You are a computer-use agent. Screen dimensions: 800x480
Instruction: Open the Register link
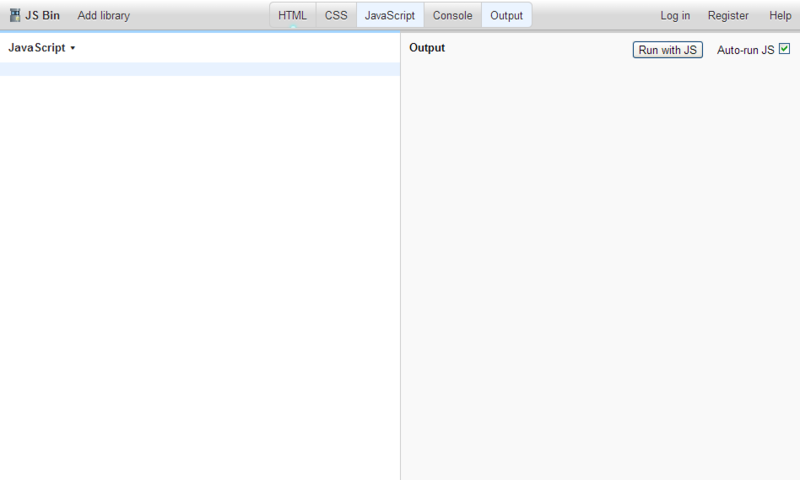point(728,15)
